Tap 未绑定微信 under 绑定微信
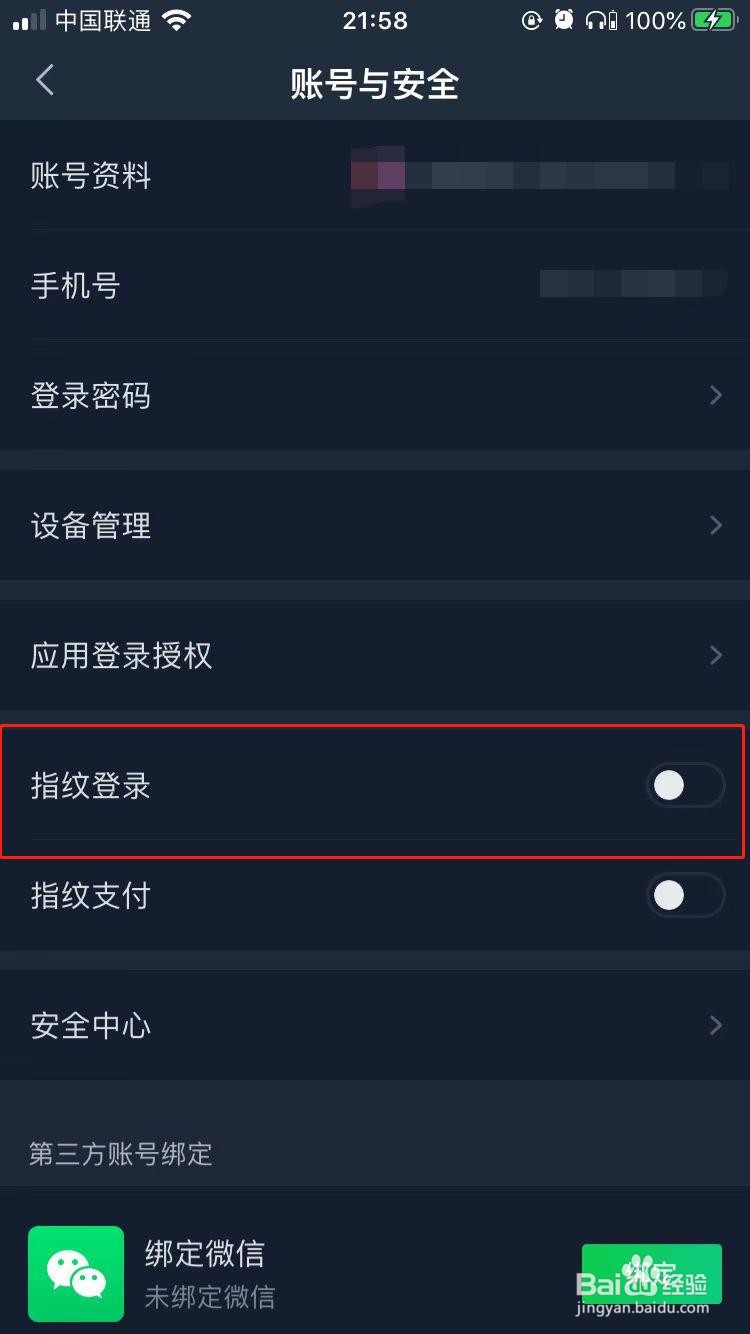 point(208,1297)
